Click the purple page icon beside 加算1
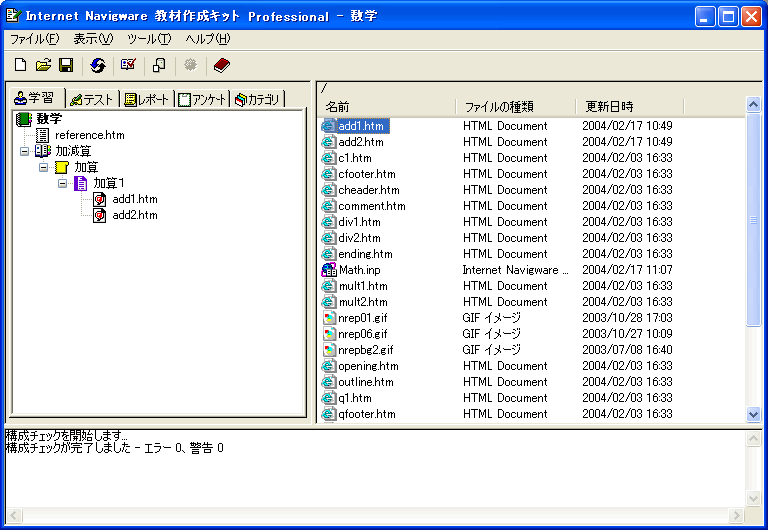Image resolution: width=768 pixels, height=530 pixels. [80, 183]
